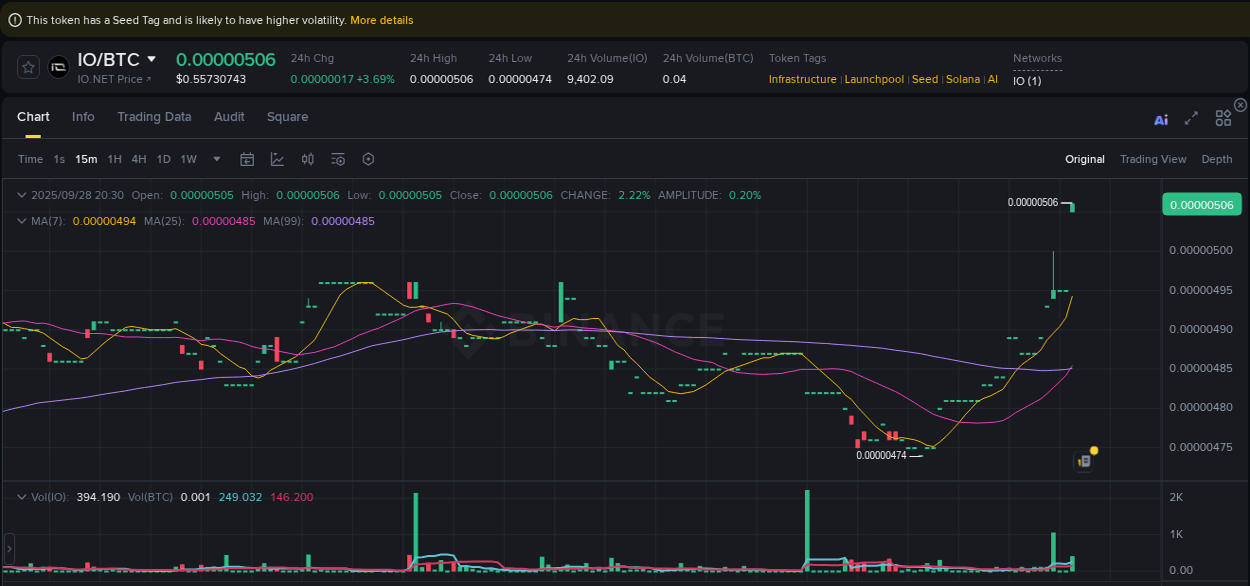Viewport: 1250px width, 586px height.
Task: Click the green 0.00000506 price label
Action: pyautogui.click(x=1201, y=203)
